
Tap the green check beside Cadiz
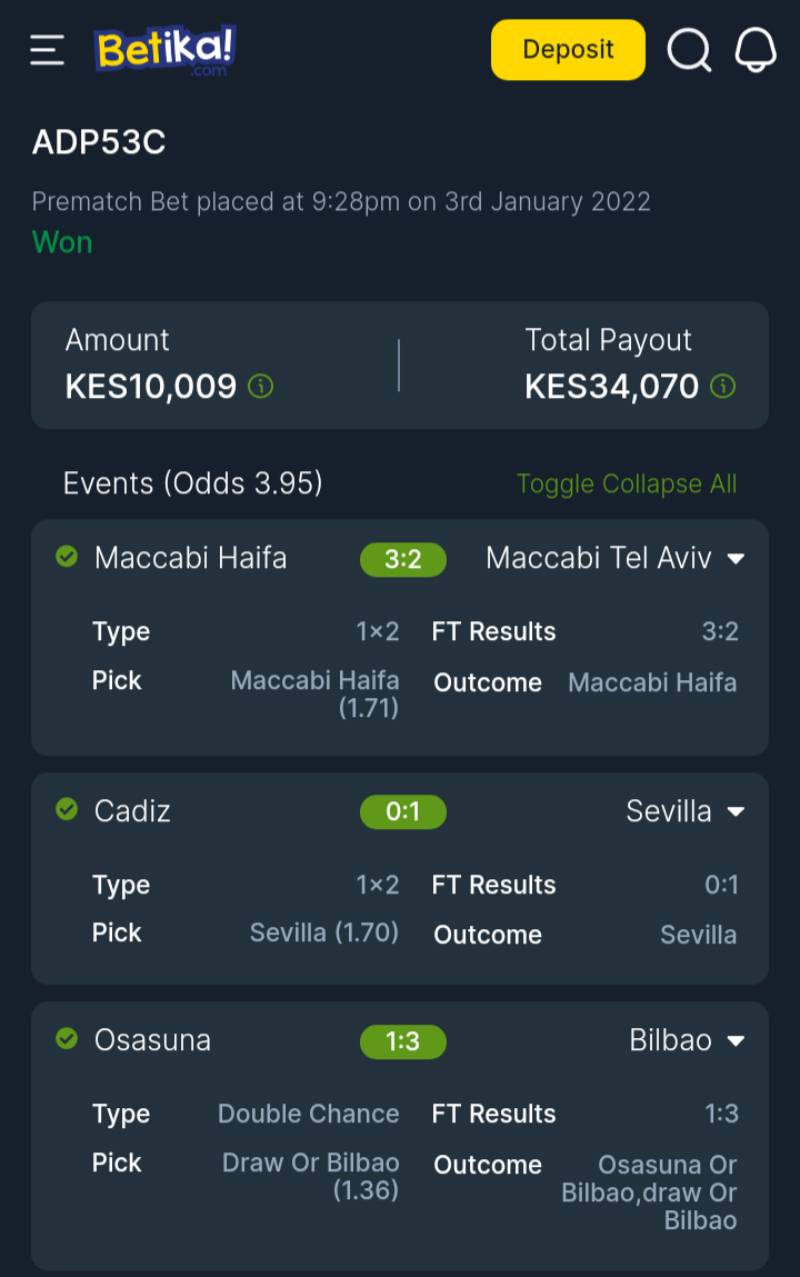(67, 809)
